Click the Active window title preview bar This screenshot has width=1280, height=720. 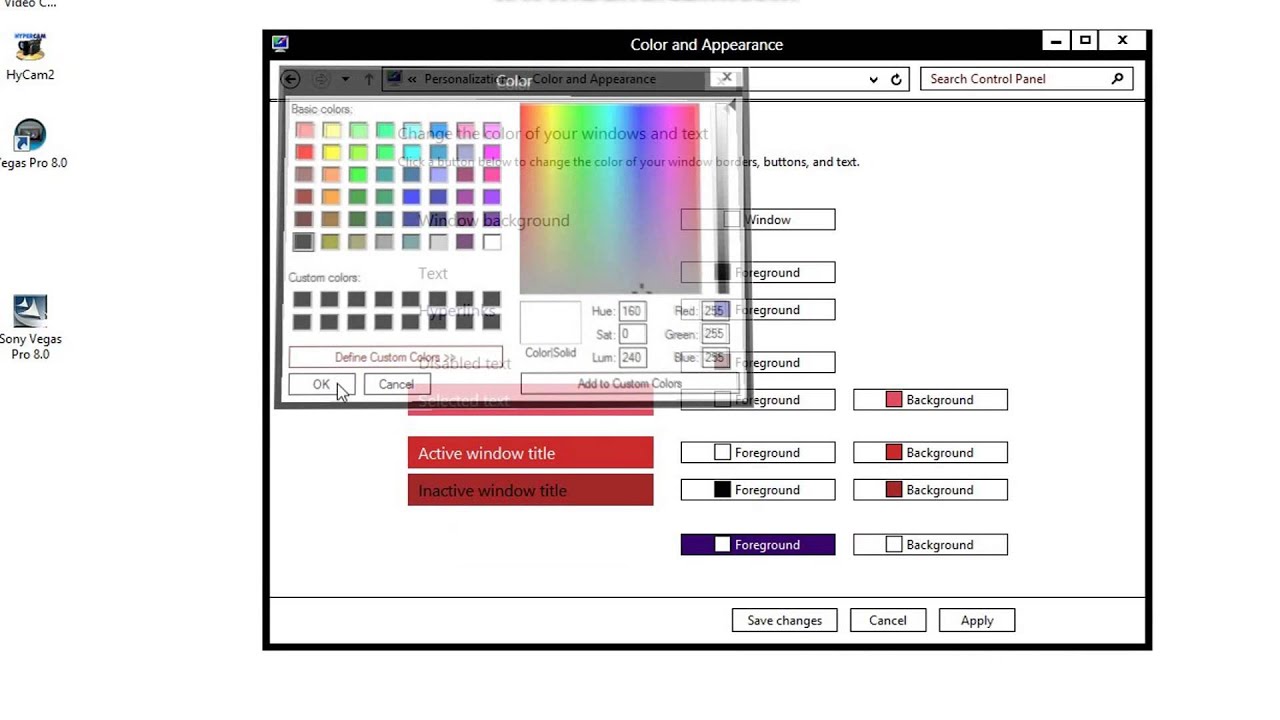[x=530, y=453]
